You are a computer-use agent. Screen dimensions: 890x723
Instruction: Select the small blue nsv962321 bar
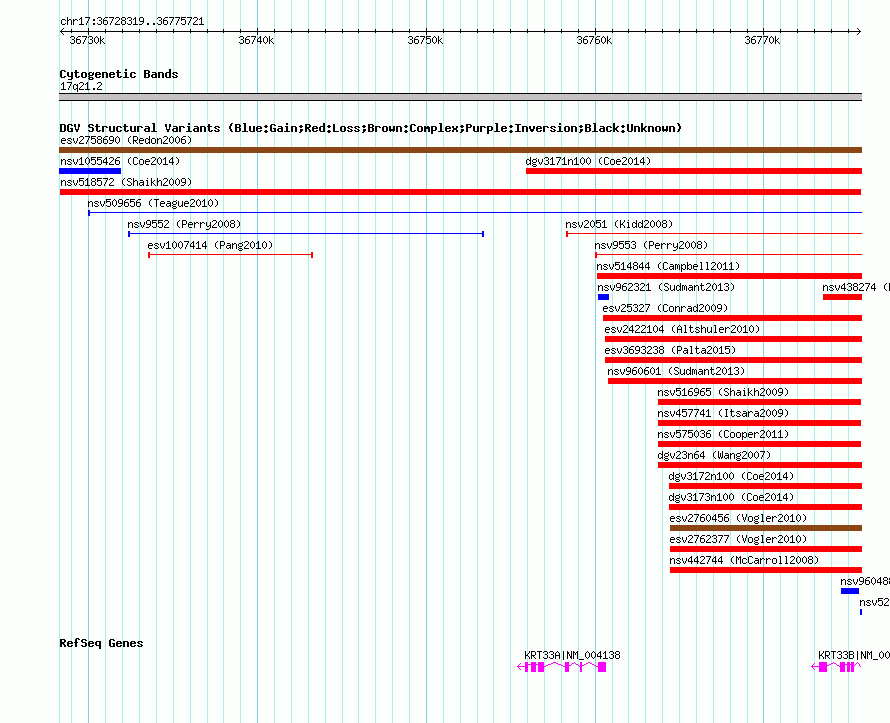pos(603,297)
